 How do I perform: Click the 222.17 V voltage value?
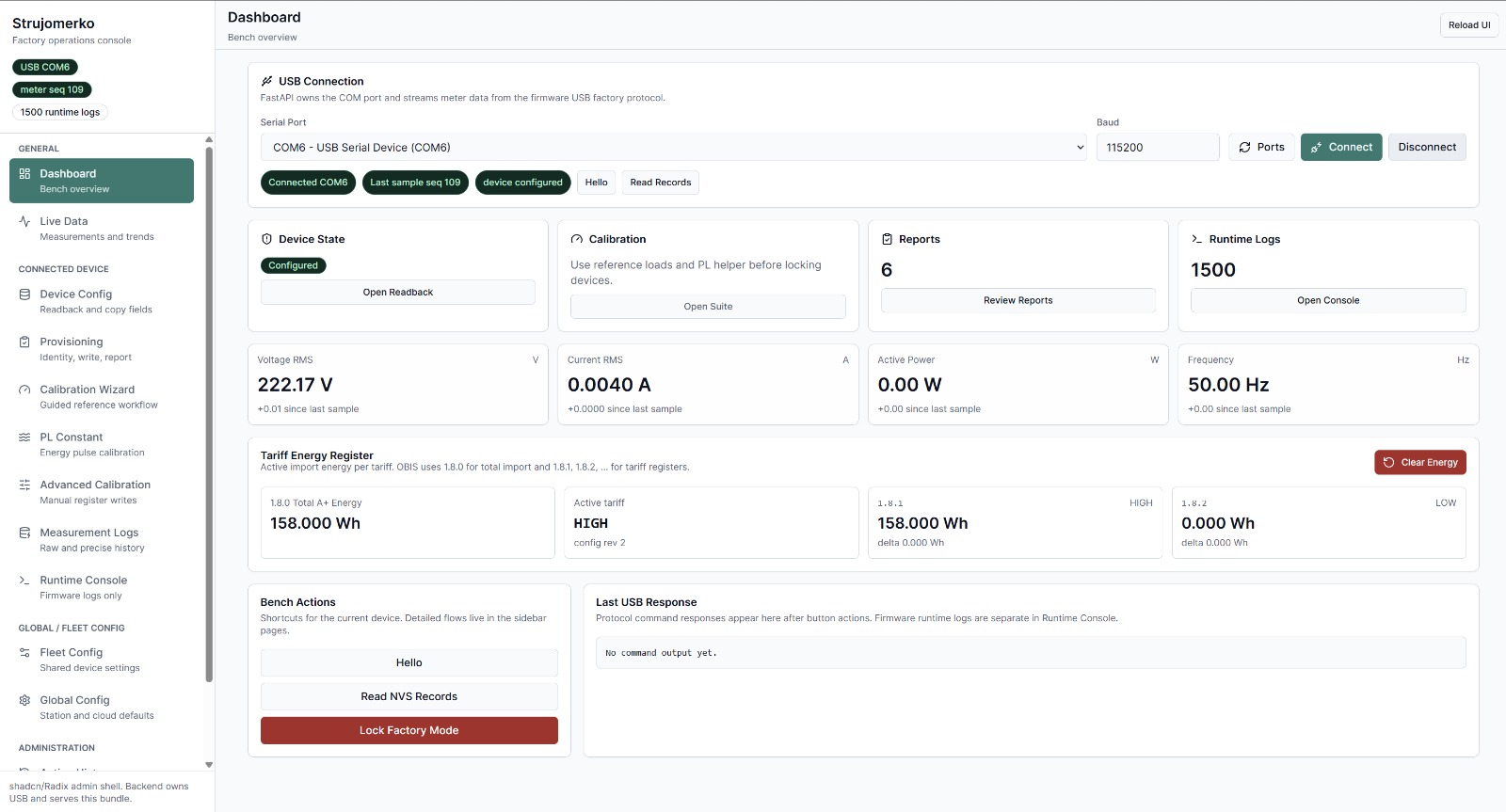point(296,385)
